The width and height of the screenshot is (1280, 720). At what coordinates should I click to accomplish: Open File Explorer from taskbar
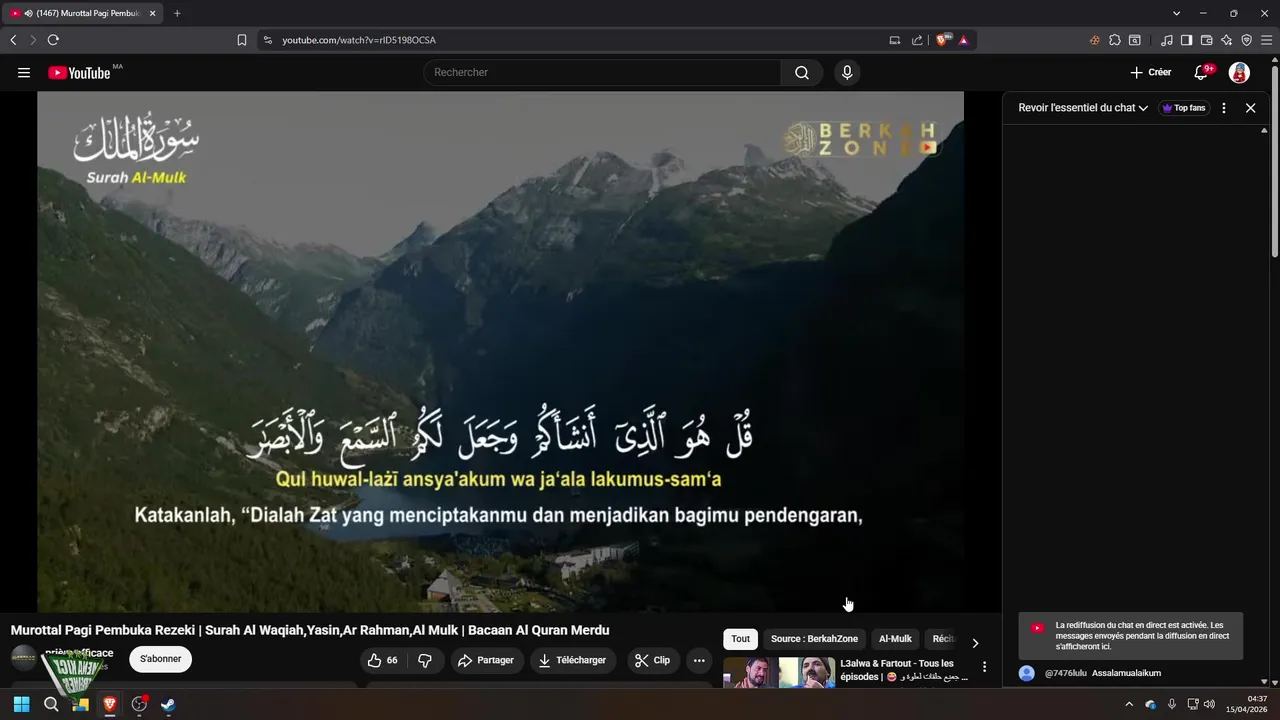[81, 704]
